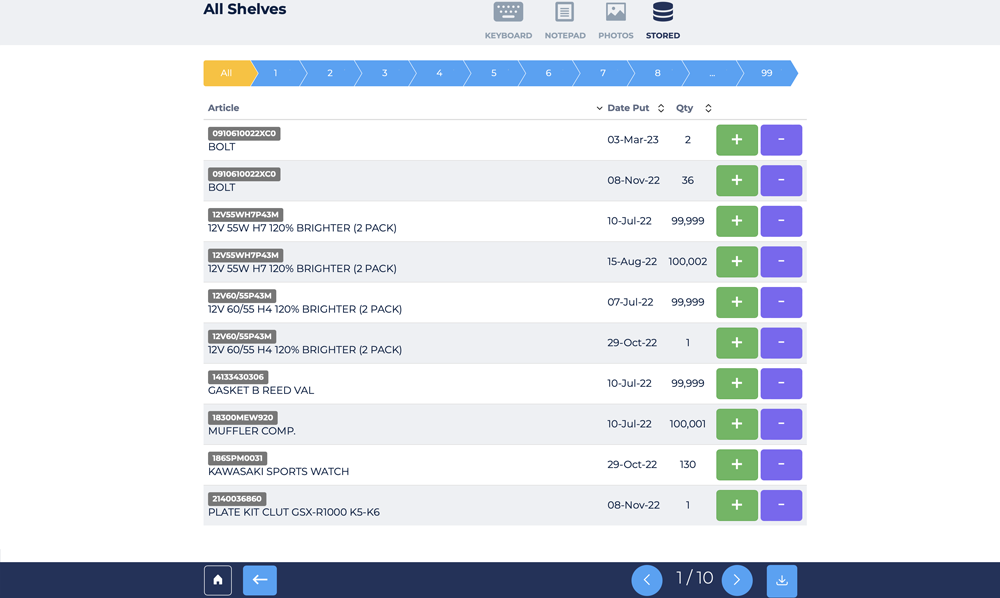Screen dimensions: 1000x598
Task: Jump to shelf 99 tab
Action: coord(766,73)
